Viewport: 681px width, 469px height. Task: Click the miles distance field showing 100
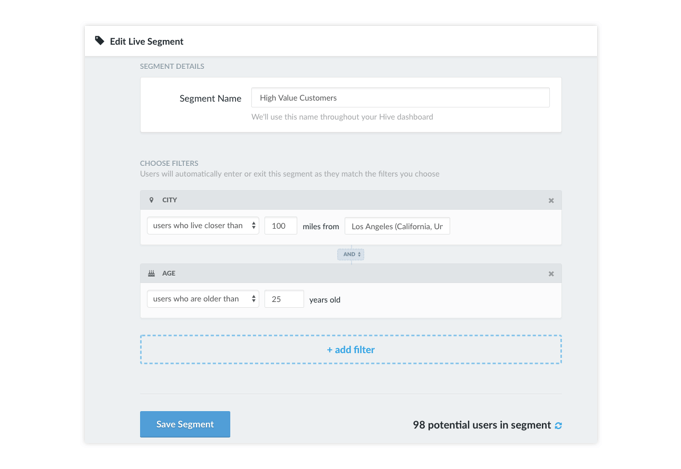pos(281,226)
